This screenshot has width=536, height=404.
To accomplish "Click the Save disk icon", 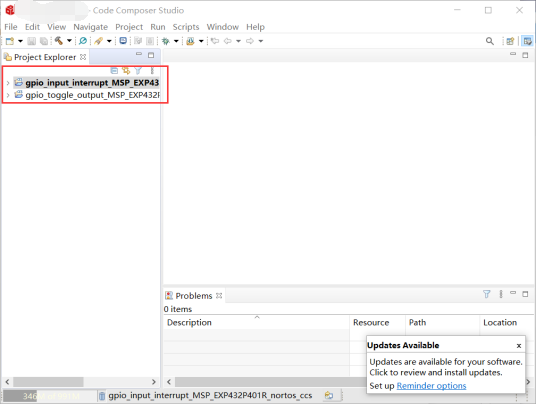I will tap(31, 41).
